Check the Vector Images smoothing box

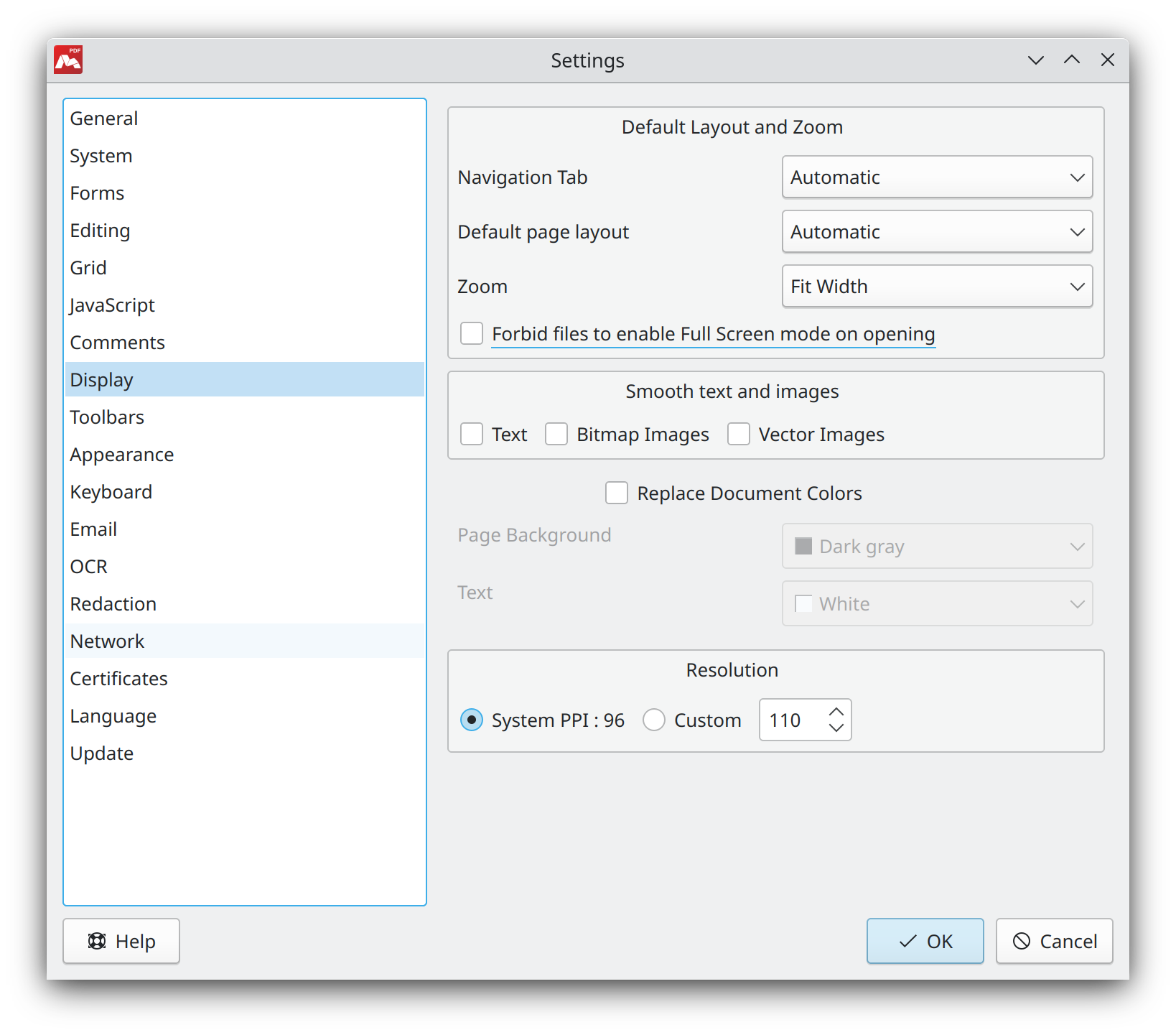click(739, 434)
